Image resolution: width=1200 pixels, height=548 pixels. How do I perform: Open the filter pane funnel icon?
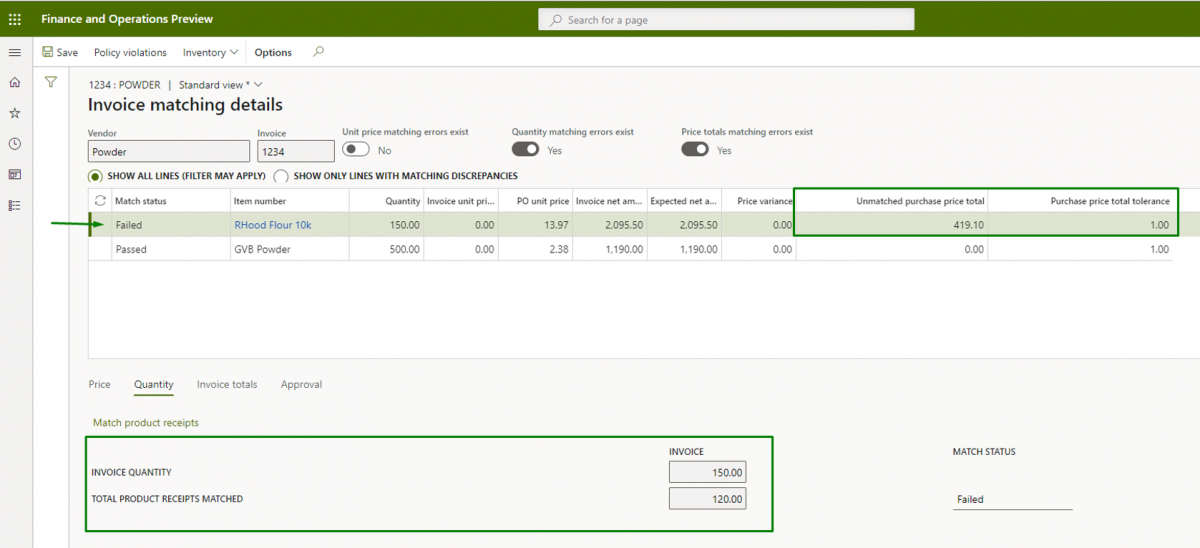coord(51,82)
